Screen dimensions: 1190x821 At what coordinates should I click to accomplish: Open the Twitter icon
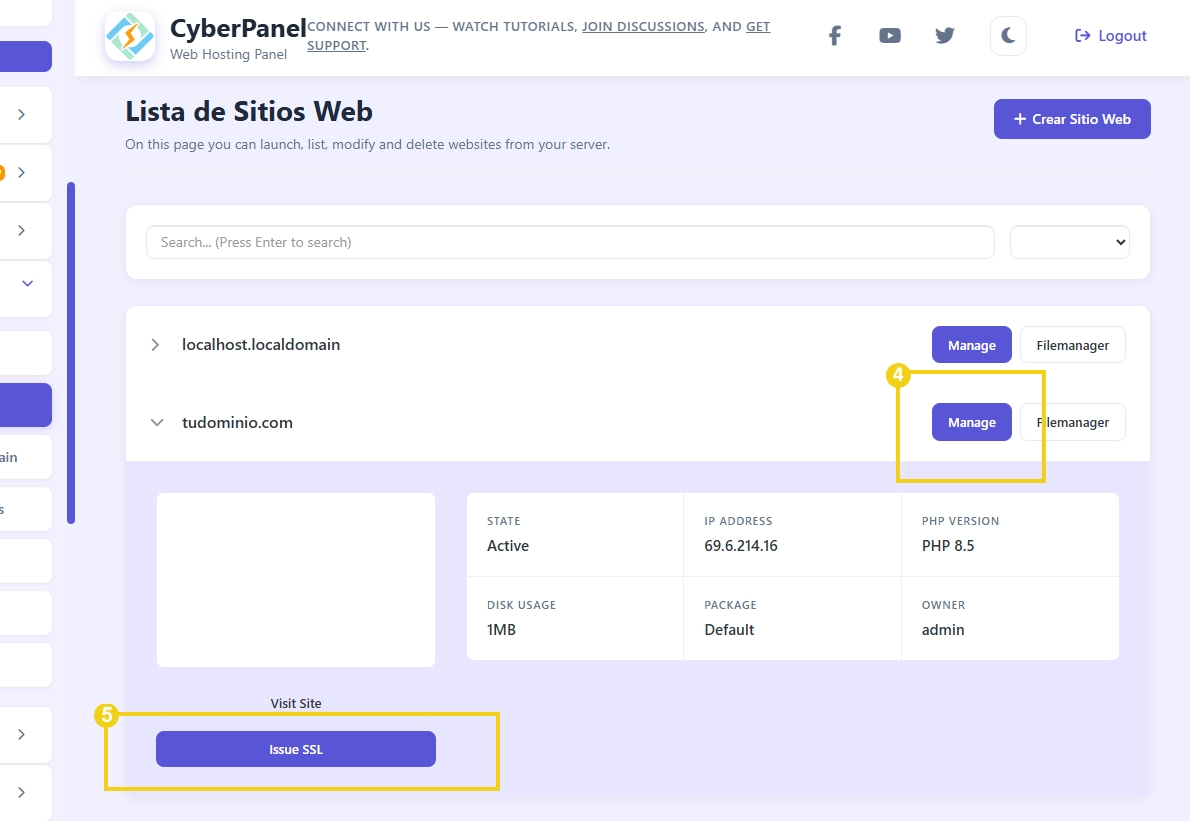[x=944, y=35]
